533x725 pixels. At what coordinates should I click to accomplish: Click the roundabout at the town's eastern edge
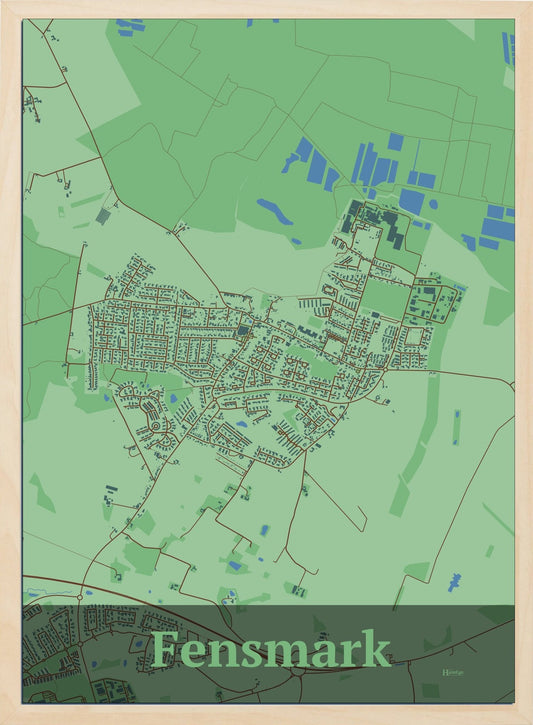(385, 369)
